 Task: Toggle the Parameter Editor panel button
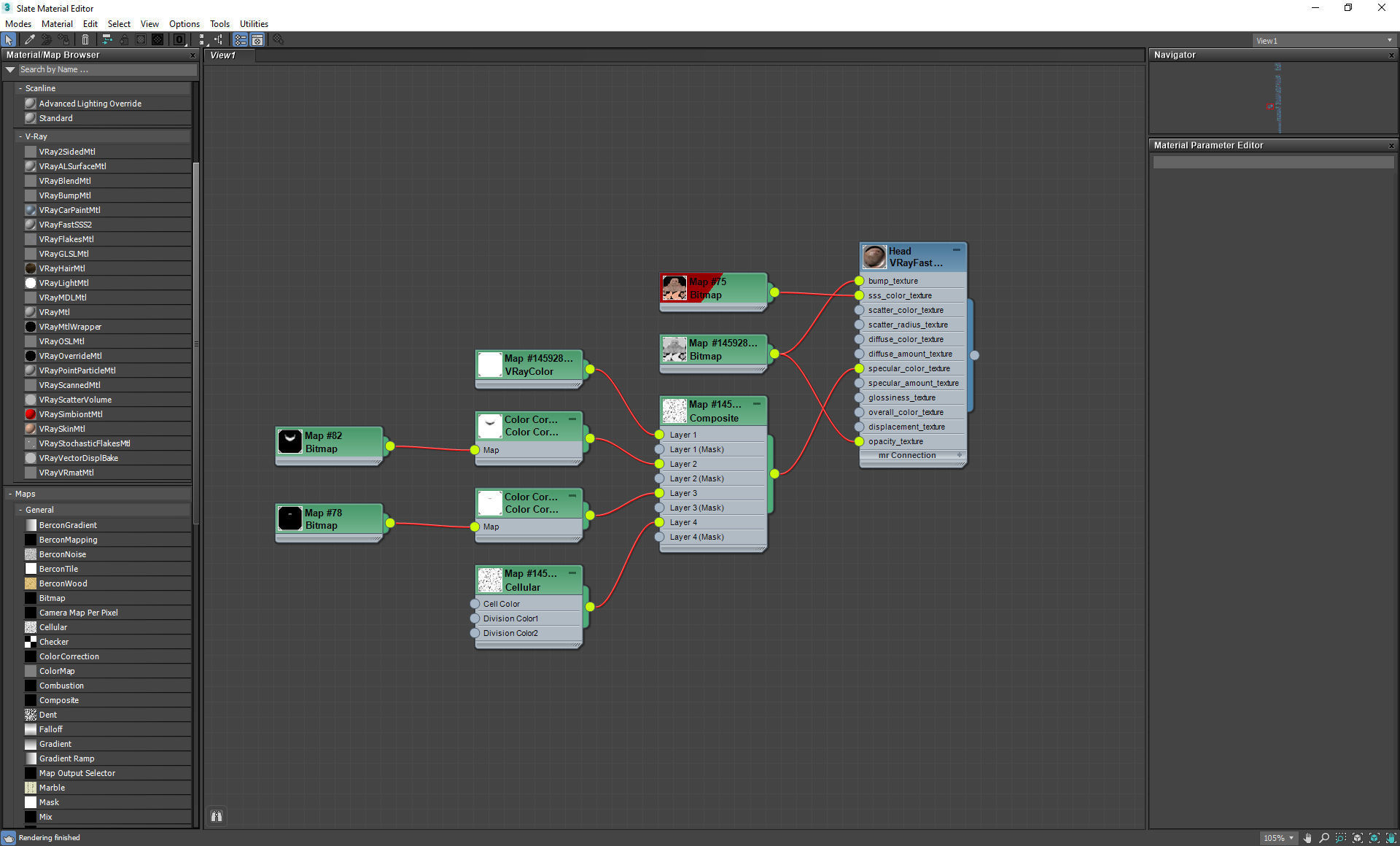[257, 39]
